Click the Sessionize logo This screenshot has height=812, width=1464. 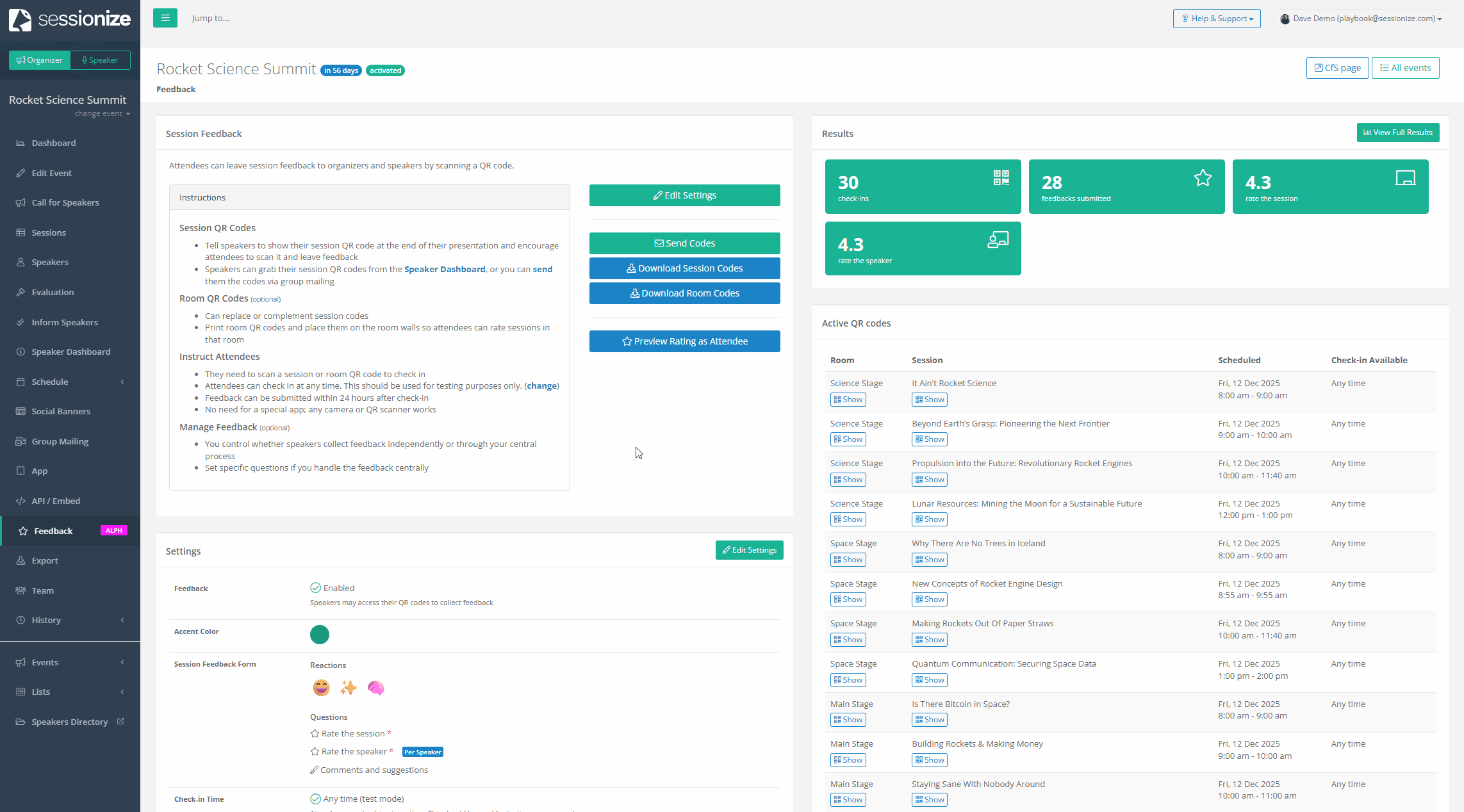point(69,19)
